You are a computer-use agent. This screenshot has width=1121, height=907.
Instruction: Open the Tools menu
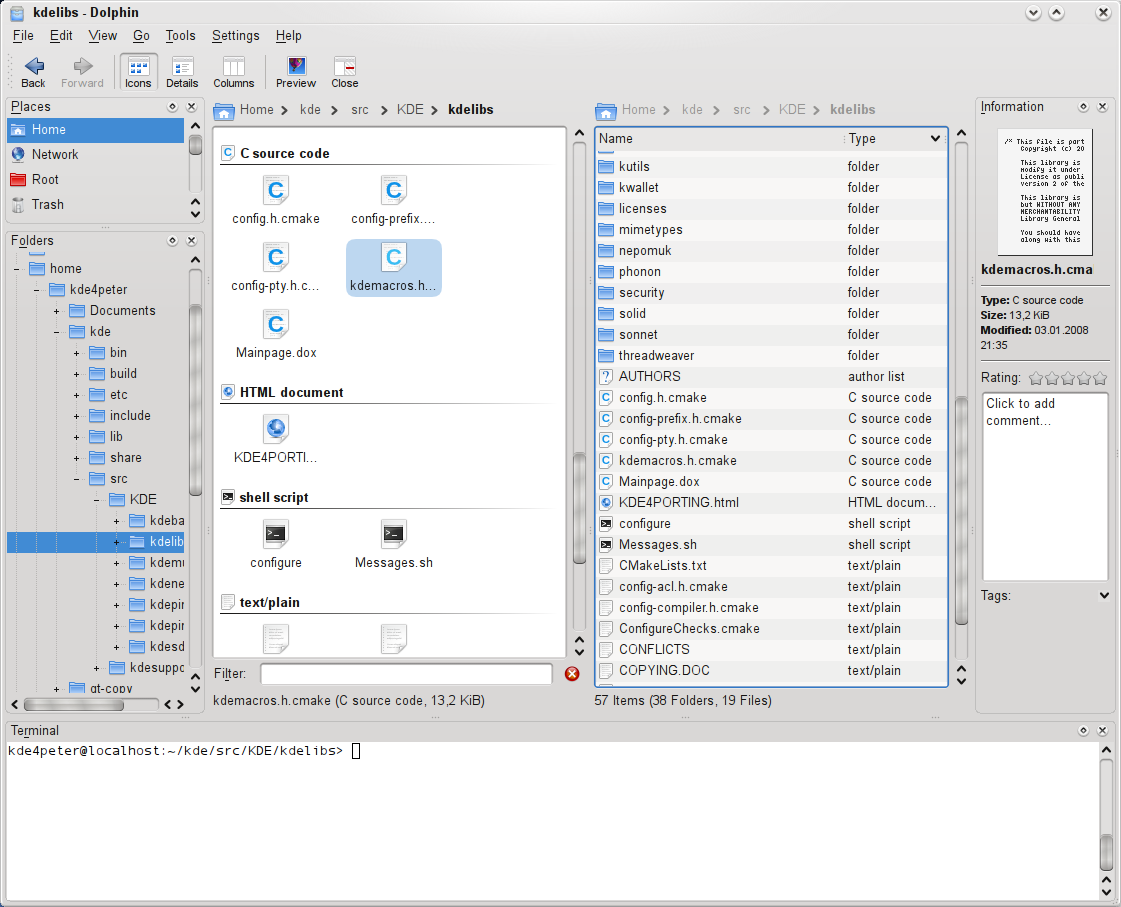click(x=180, y=36)
